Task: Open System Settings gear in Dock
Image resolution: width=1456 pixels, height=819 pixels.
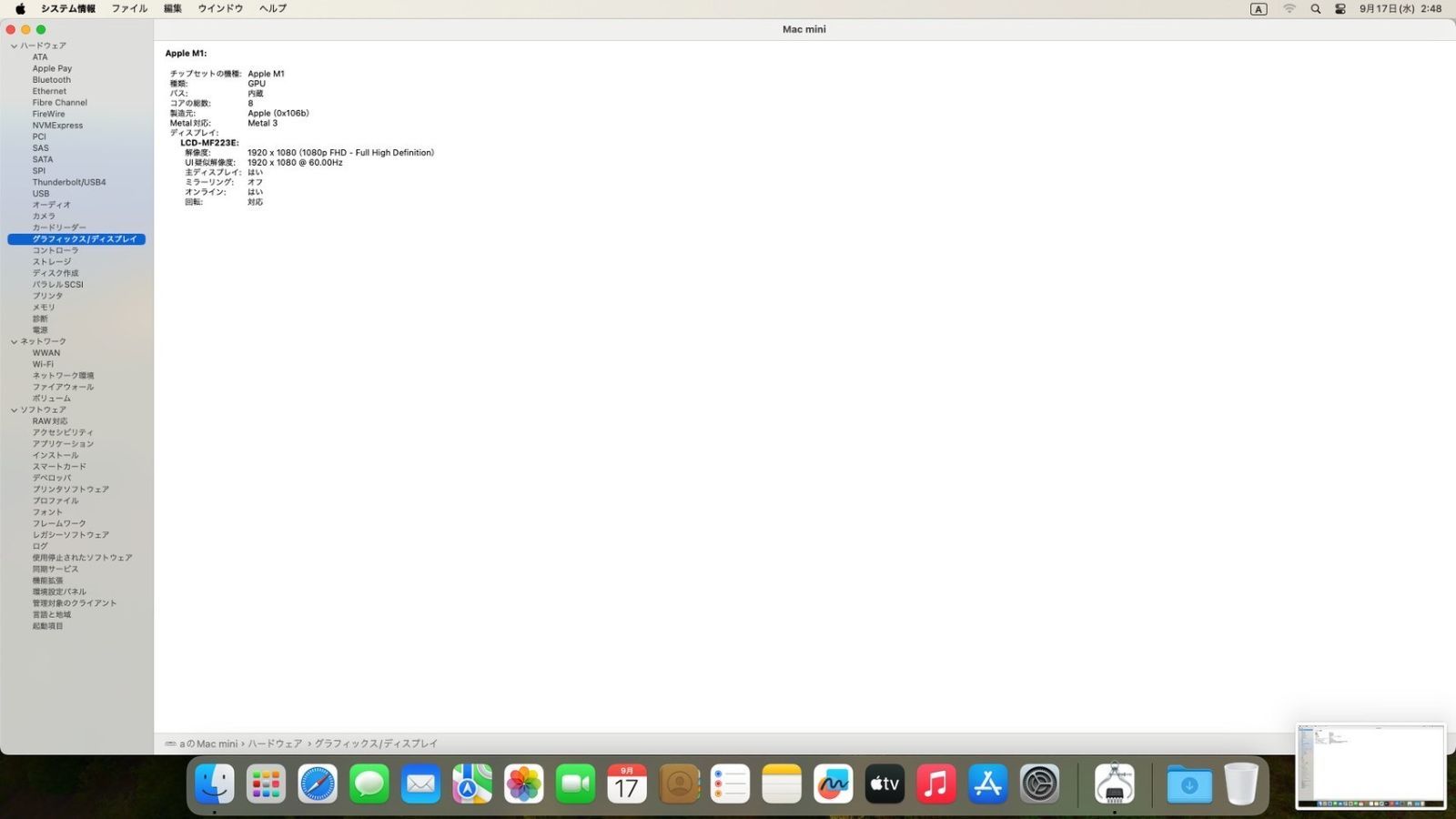Action: pos(1039,784)
